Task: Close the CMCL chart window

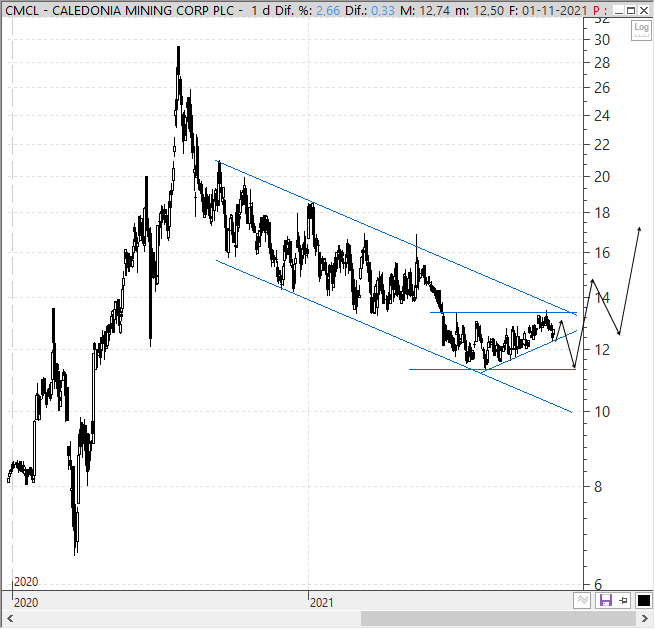Action: 644,10
